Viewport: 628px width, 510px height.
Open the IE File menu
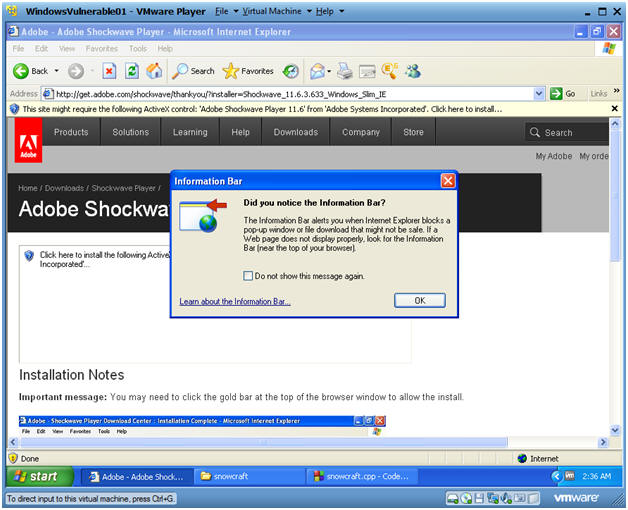coord(18,49)
